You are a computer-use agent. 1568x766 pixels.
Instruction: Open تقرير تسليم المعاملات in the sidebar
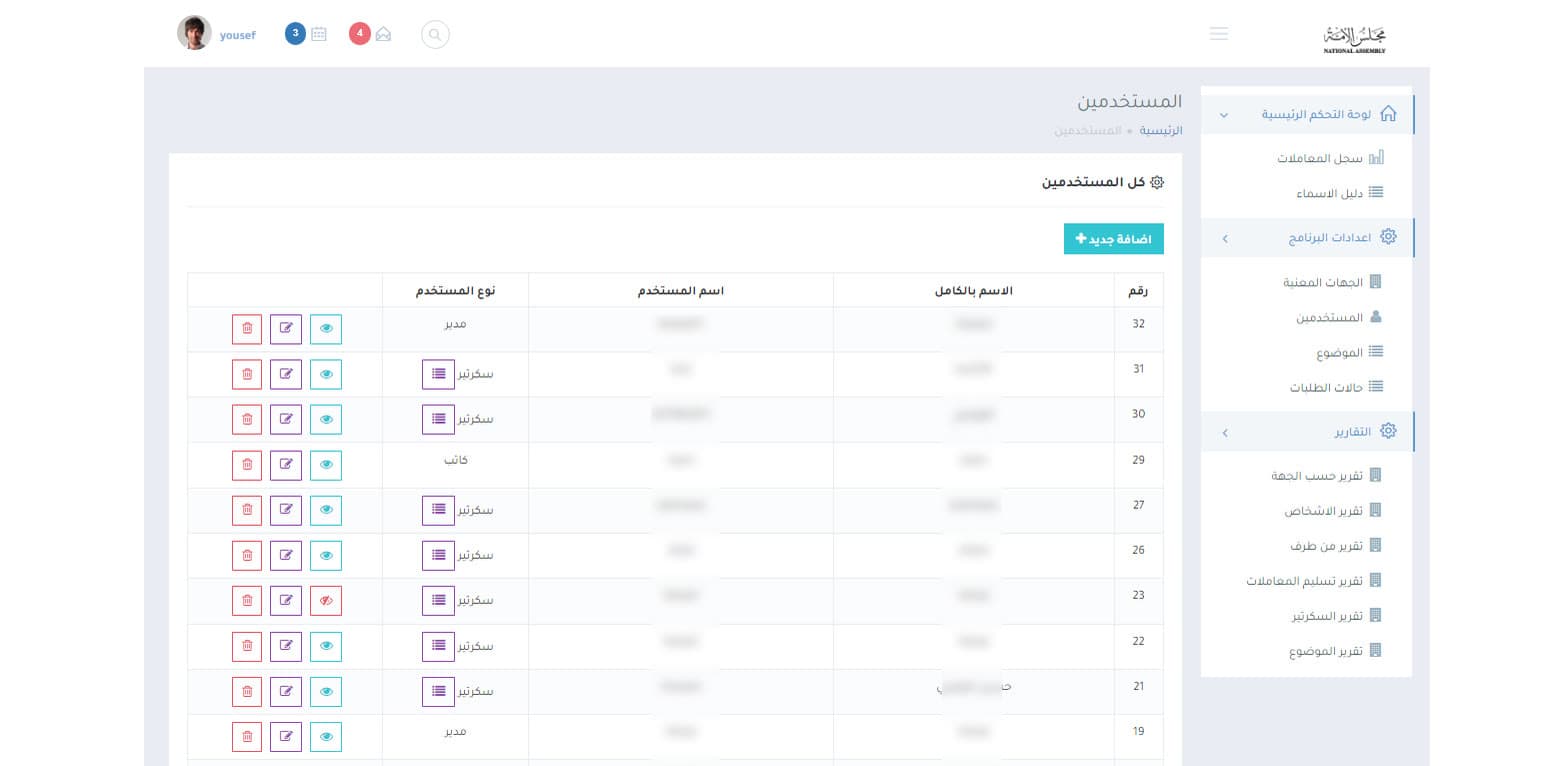click(1314, 580)
